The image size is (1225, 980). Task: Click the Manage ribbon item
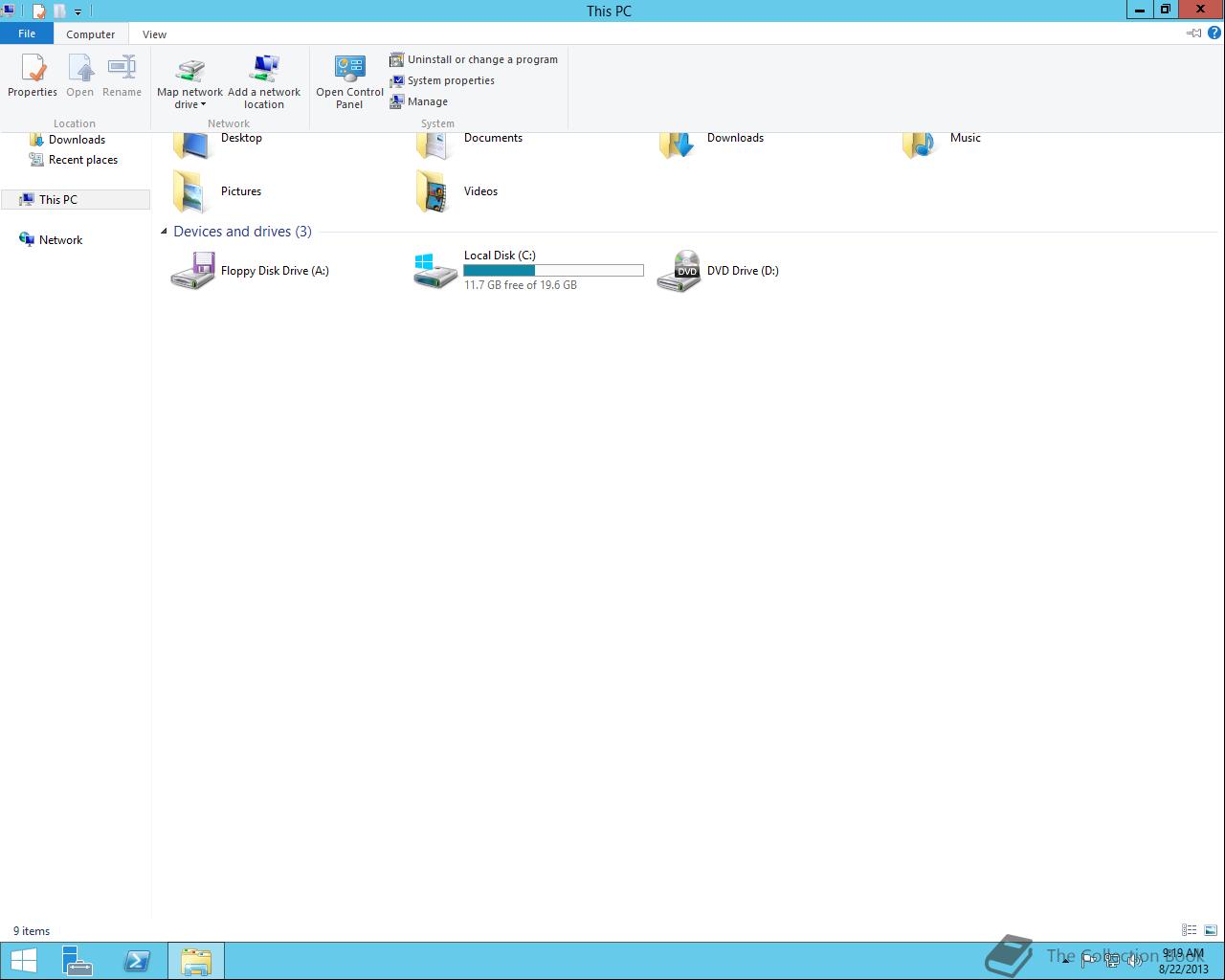(419, 101)
